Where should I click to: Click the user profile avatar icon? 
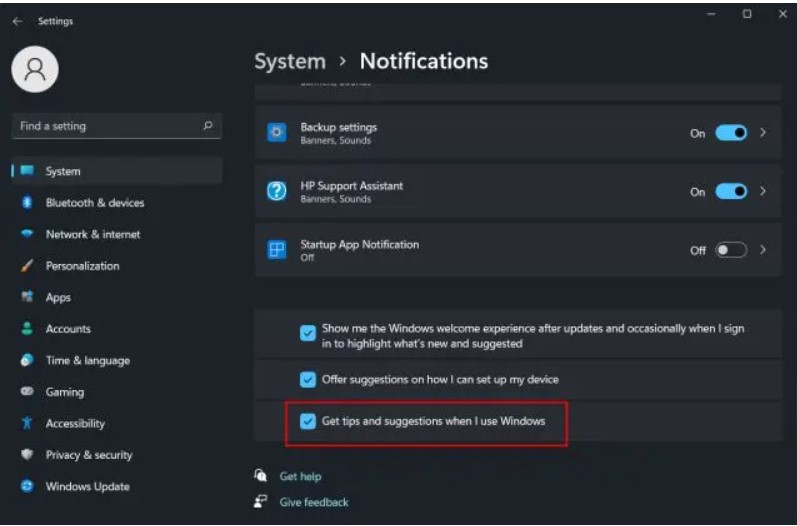(x=34, y=68)
